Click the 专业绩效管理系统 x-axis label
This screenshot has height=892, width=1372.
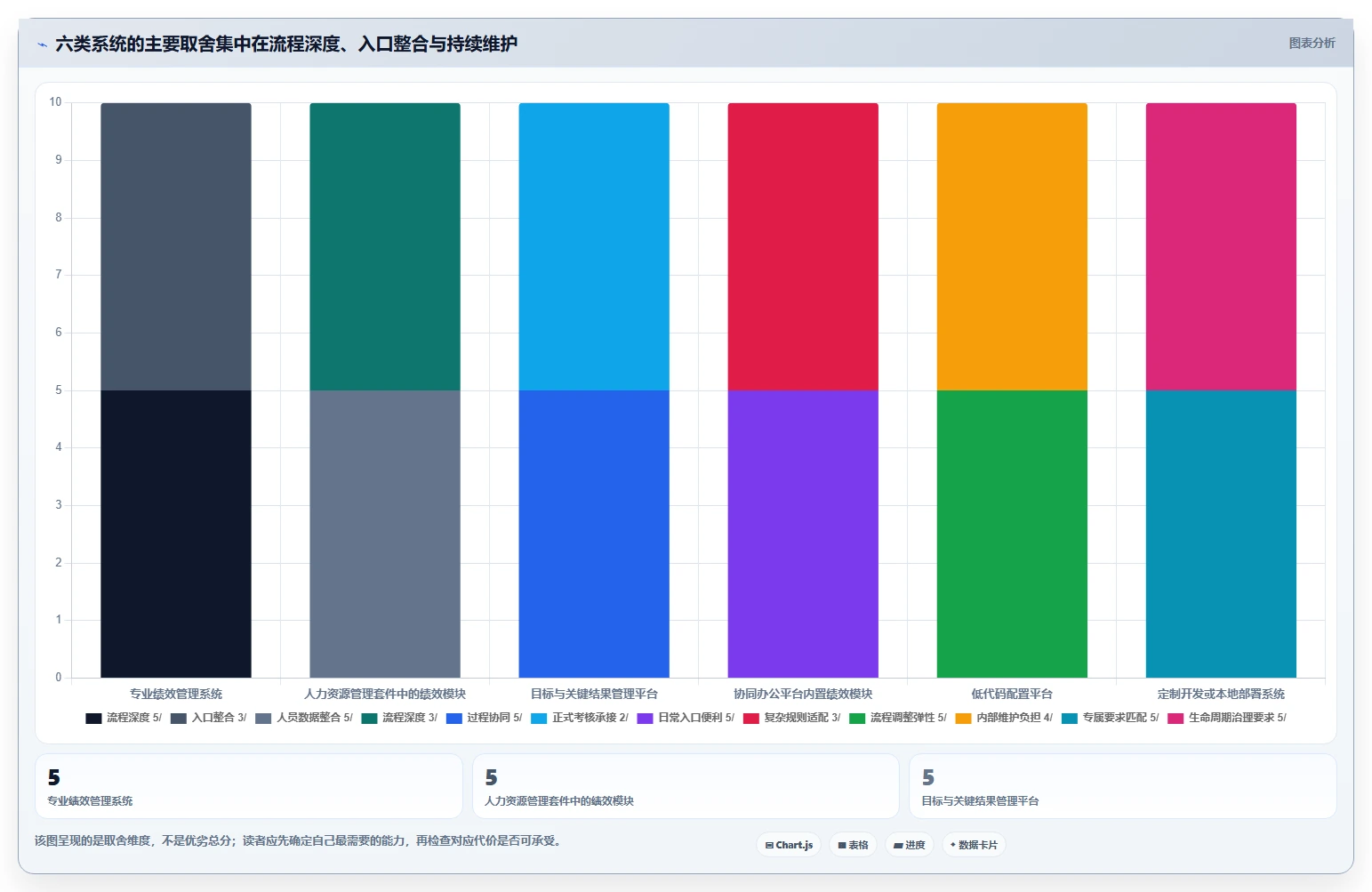[176, 694]
